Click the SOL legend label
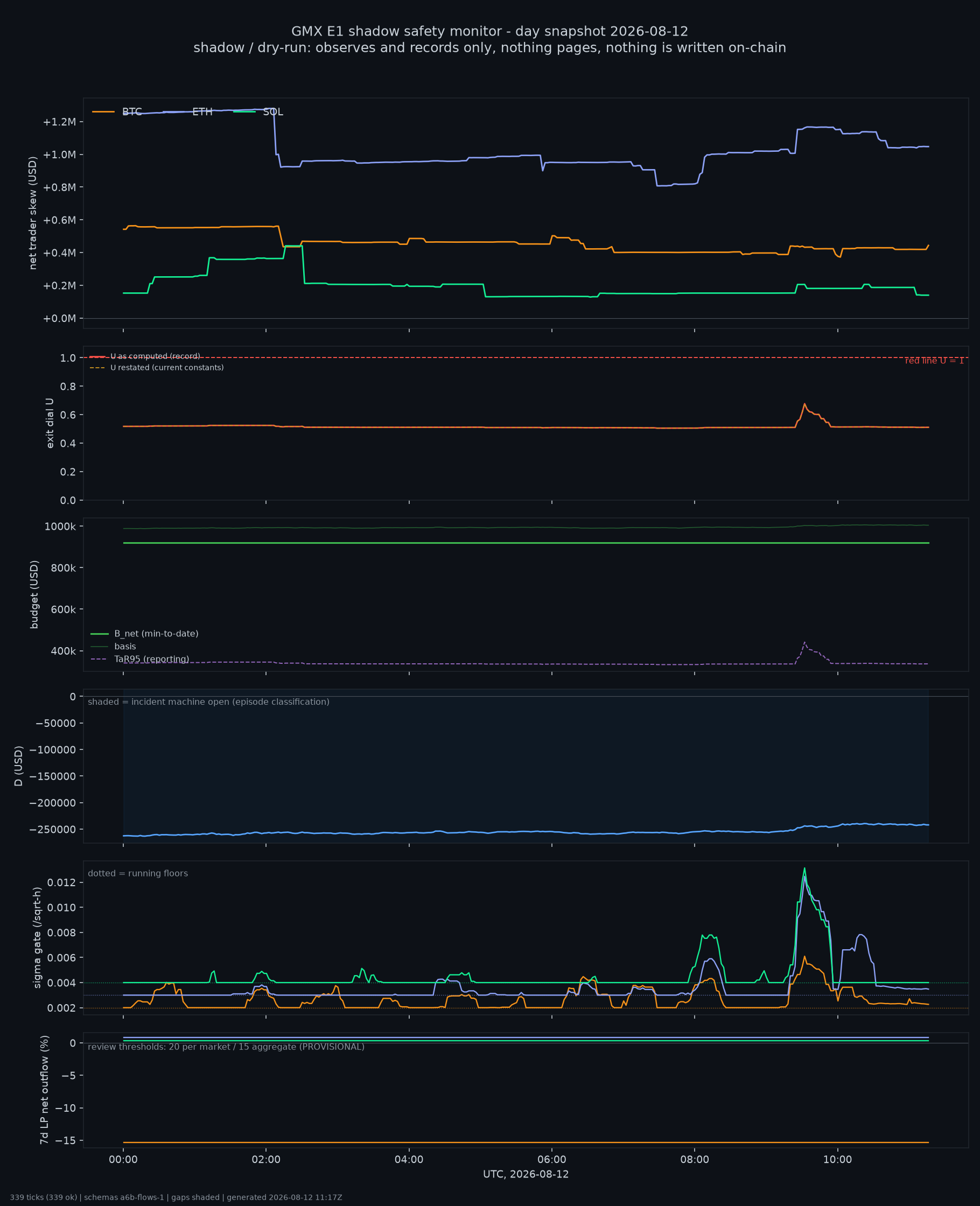The image size is (980, 1206). tap(273, 112)
